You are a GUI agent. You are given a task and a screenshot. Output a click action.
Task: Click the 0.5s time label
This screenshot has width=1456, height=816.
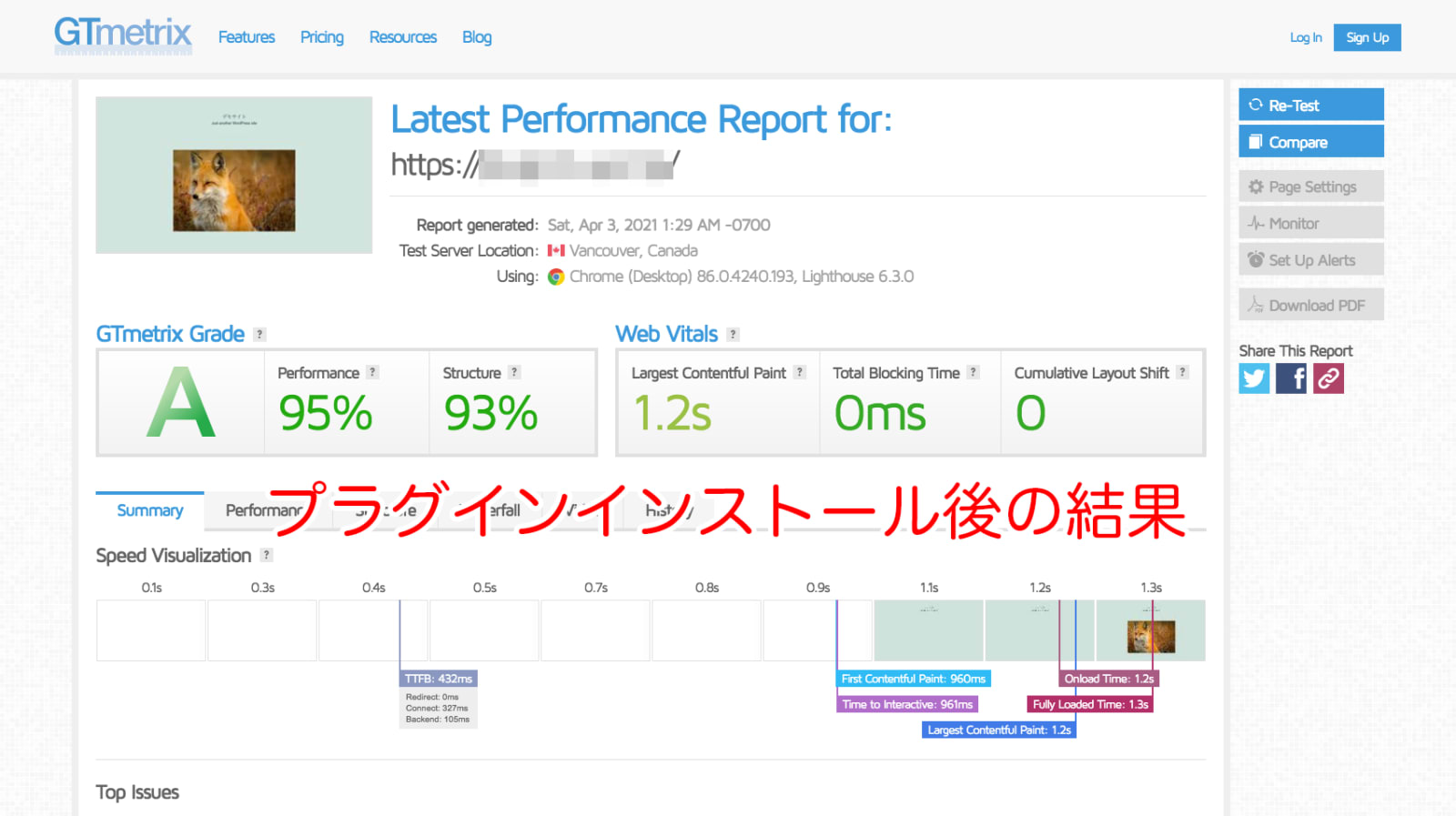485,588
